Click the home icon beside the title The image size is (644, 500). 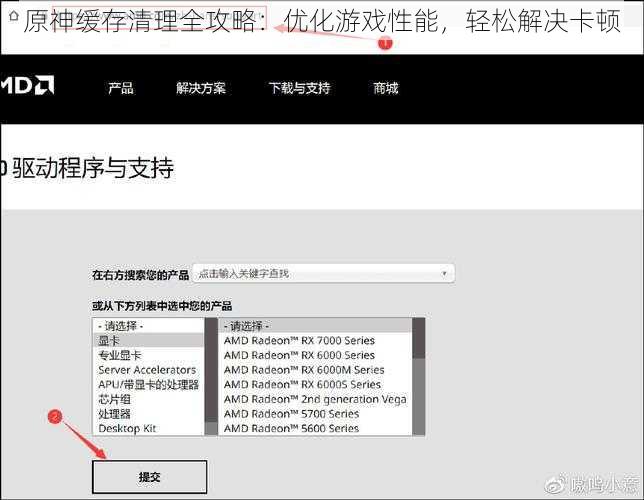[x=14, y=17]
